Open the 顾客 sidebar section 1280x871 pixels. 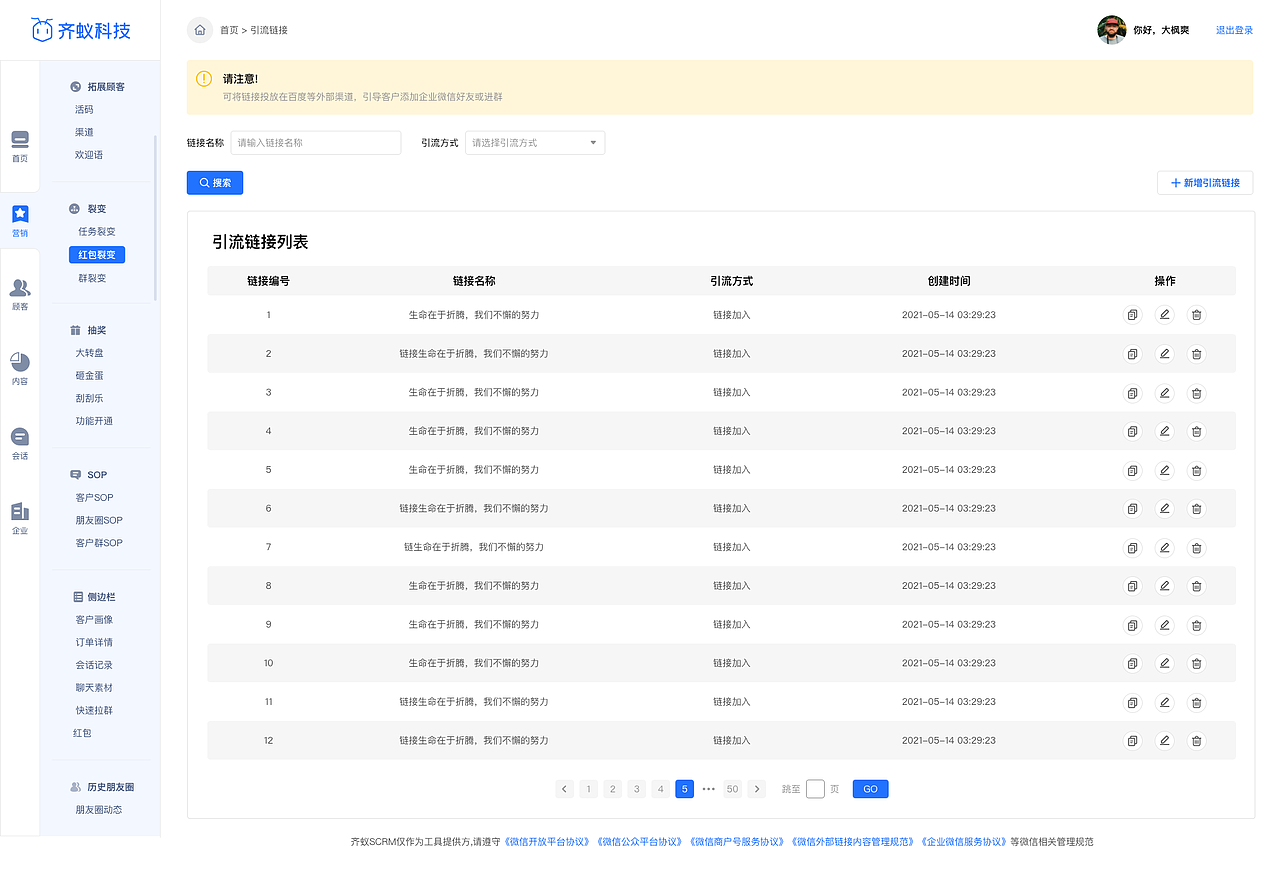click(20, 295)
